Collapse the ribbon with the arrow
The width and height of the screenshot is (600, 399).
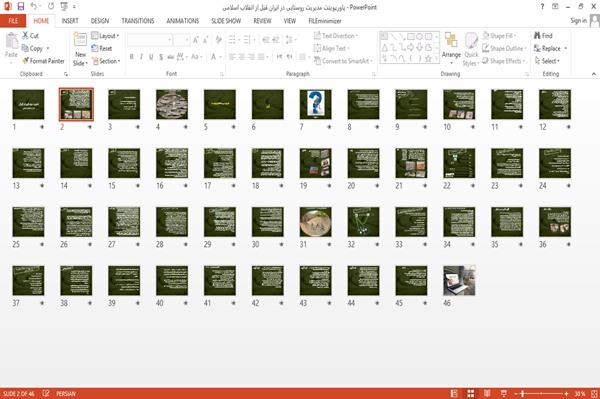click(594, 74)
